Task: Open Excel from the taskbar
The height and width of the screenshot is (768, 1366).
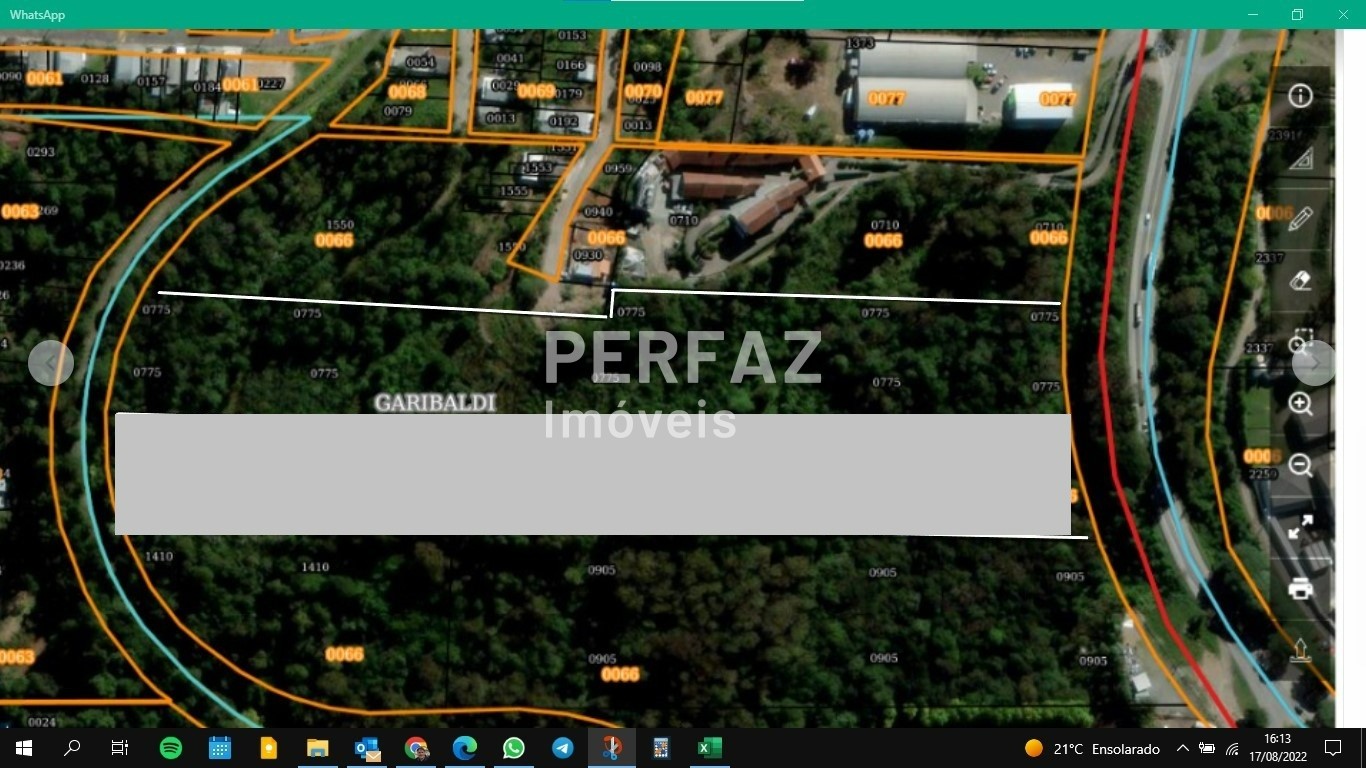Action: (x=710, y=748)
